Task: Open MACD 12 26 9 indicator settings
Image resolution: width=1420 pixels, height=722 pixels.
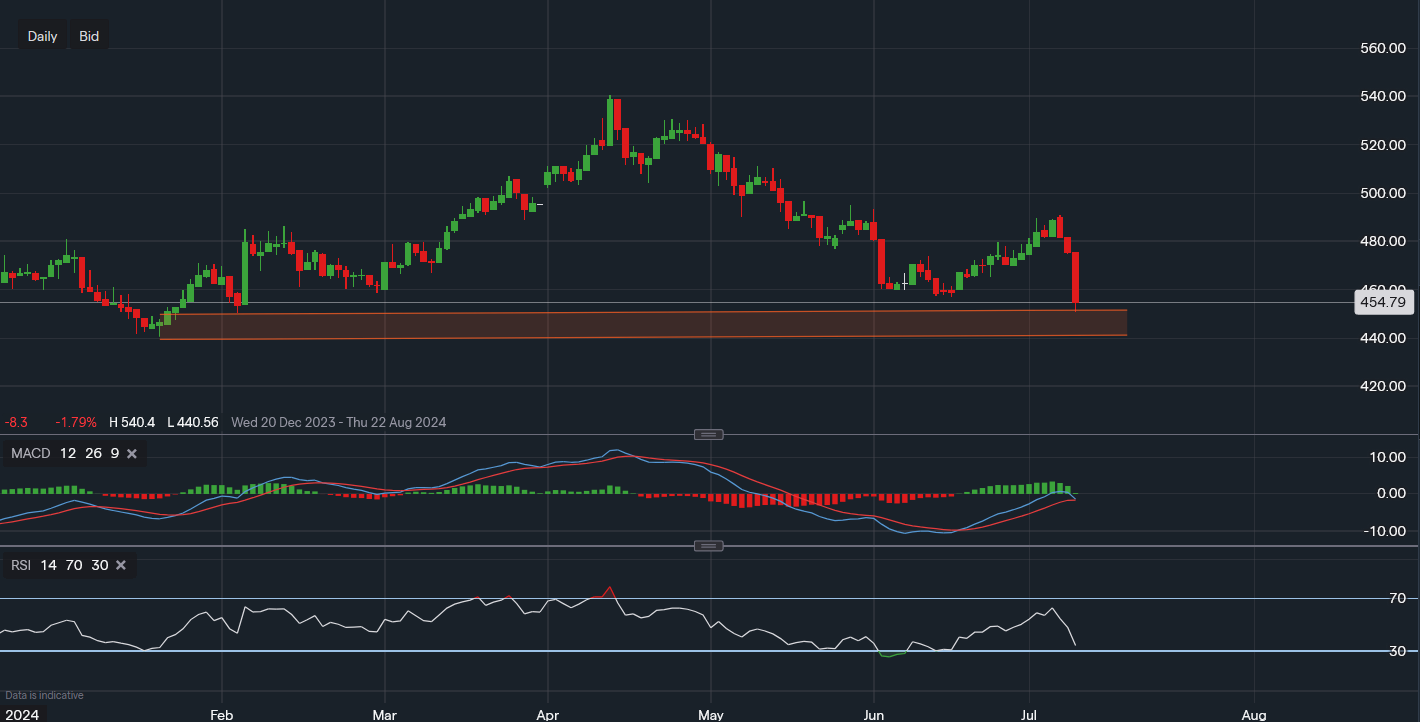Action: (65, 454)
